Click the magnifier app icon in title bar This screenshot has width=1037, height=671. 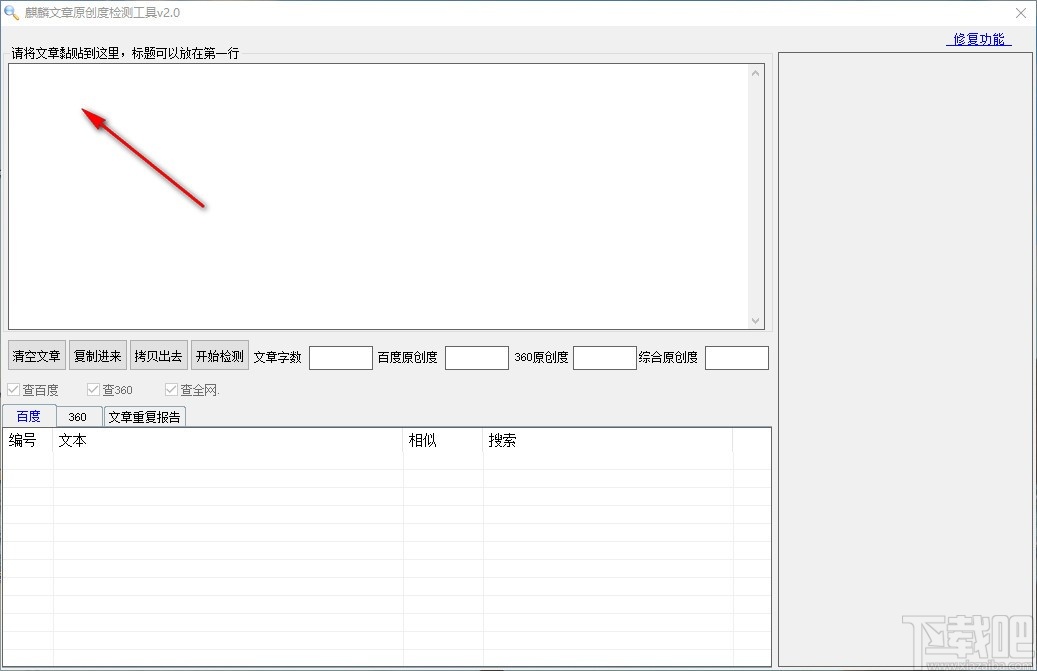click(11, 12)
